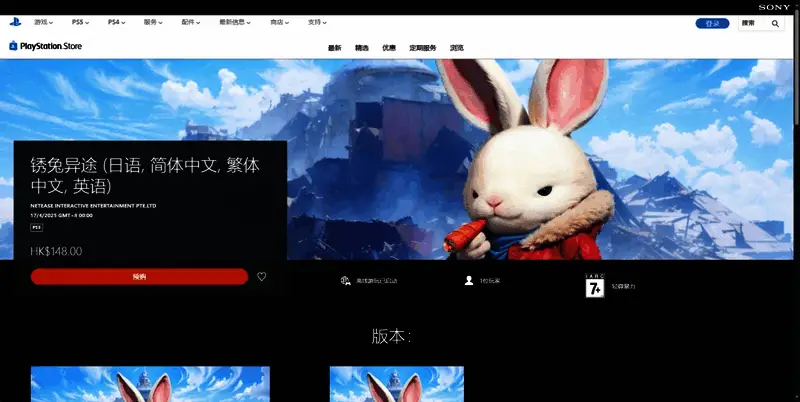Screen dimensions: 800x402
Task: Click the offline play globe icon
Action: [345, 281]
